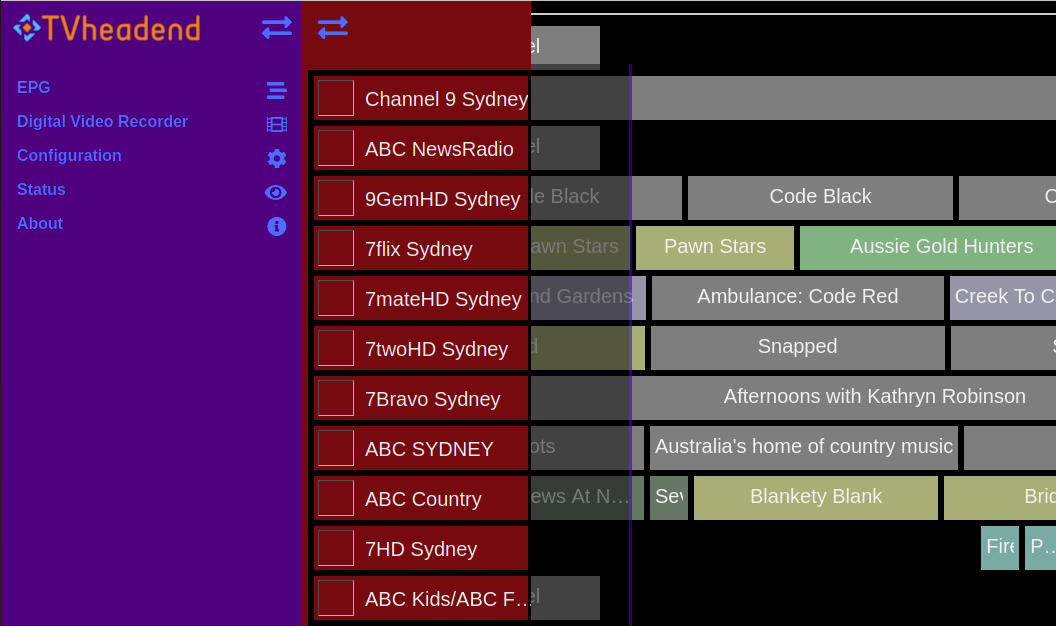Viewport: 1056px width, 626px height.
Task: Tick the 7twoHD Sydney checkbox
Action: click(336, 348)
